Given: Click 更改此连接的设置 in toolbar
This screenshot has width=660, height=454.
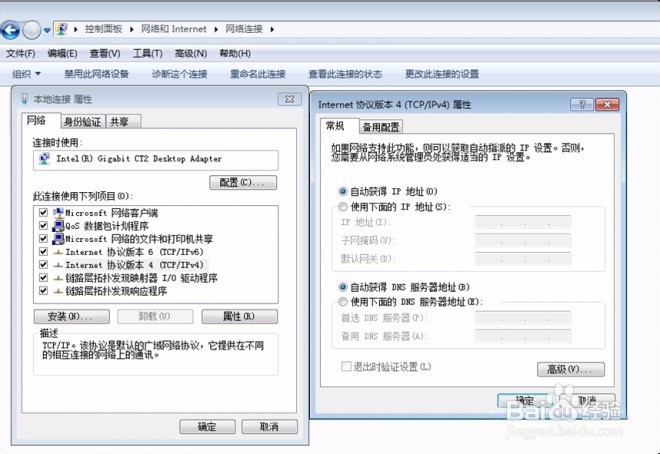Looking at the screenshot, I should click(442, 74).
